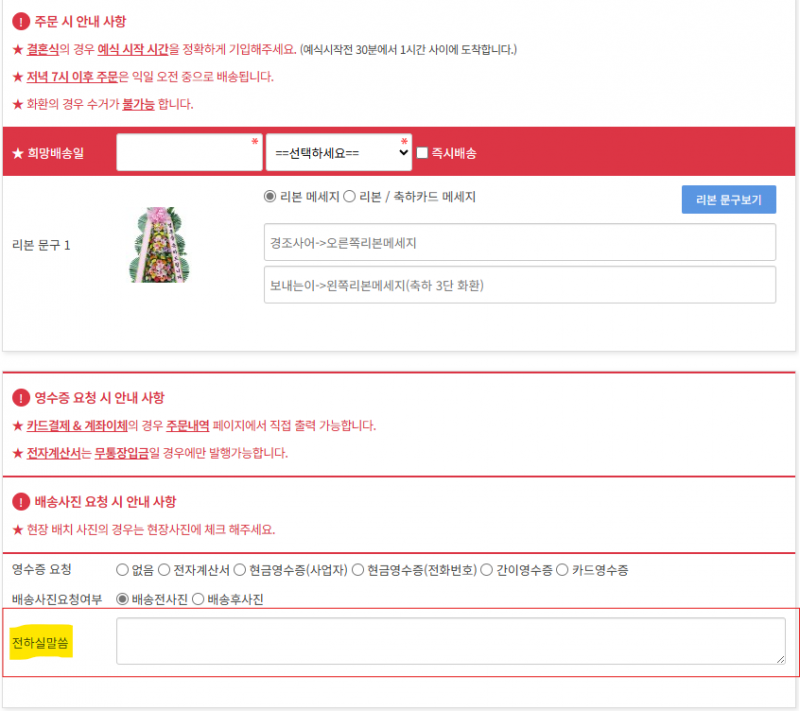Click the underlined 주문내역 text
This screenshot has width=800, height=711.
click(x=188, y=425)
